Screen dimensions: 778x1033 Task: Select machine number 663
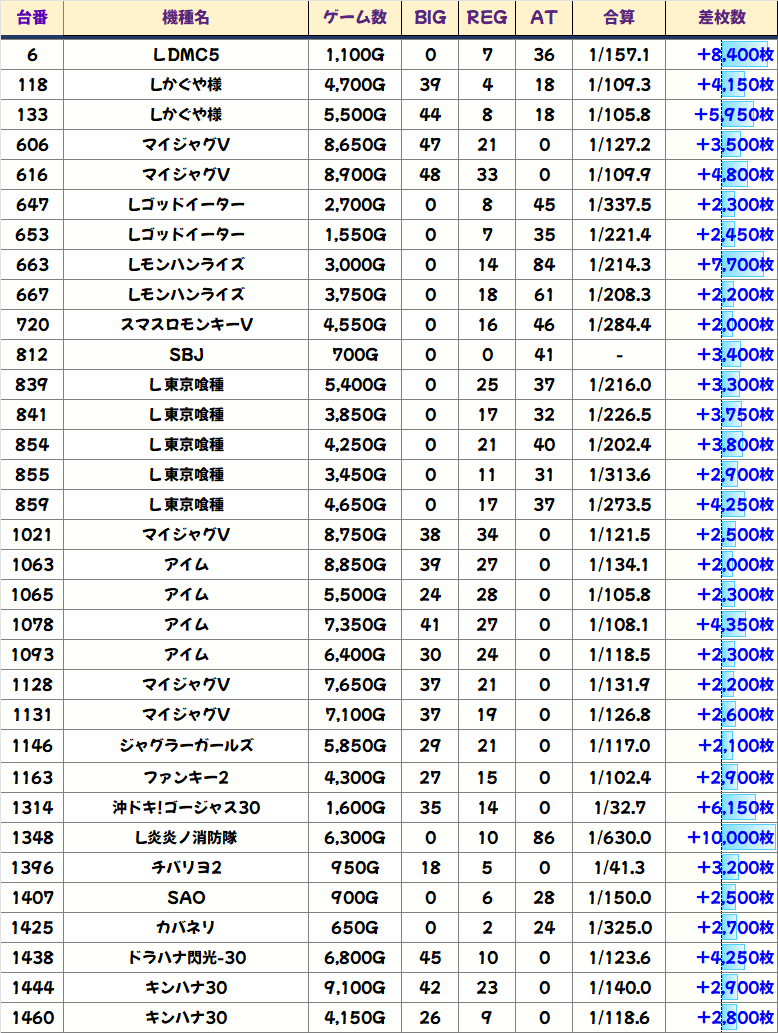[x=32, y=264]
